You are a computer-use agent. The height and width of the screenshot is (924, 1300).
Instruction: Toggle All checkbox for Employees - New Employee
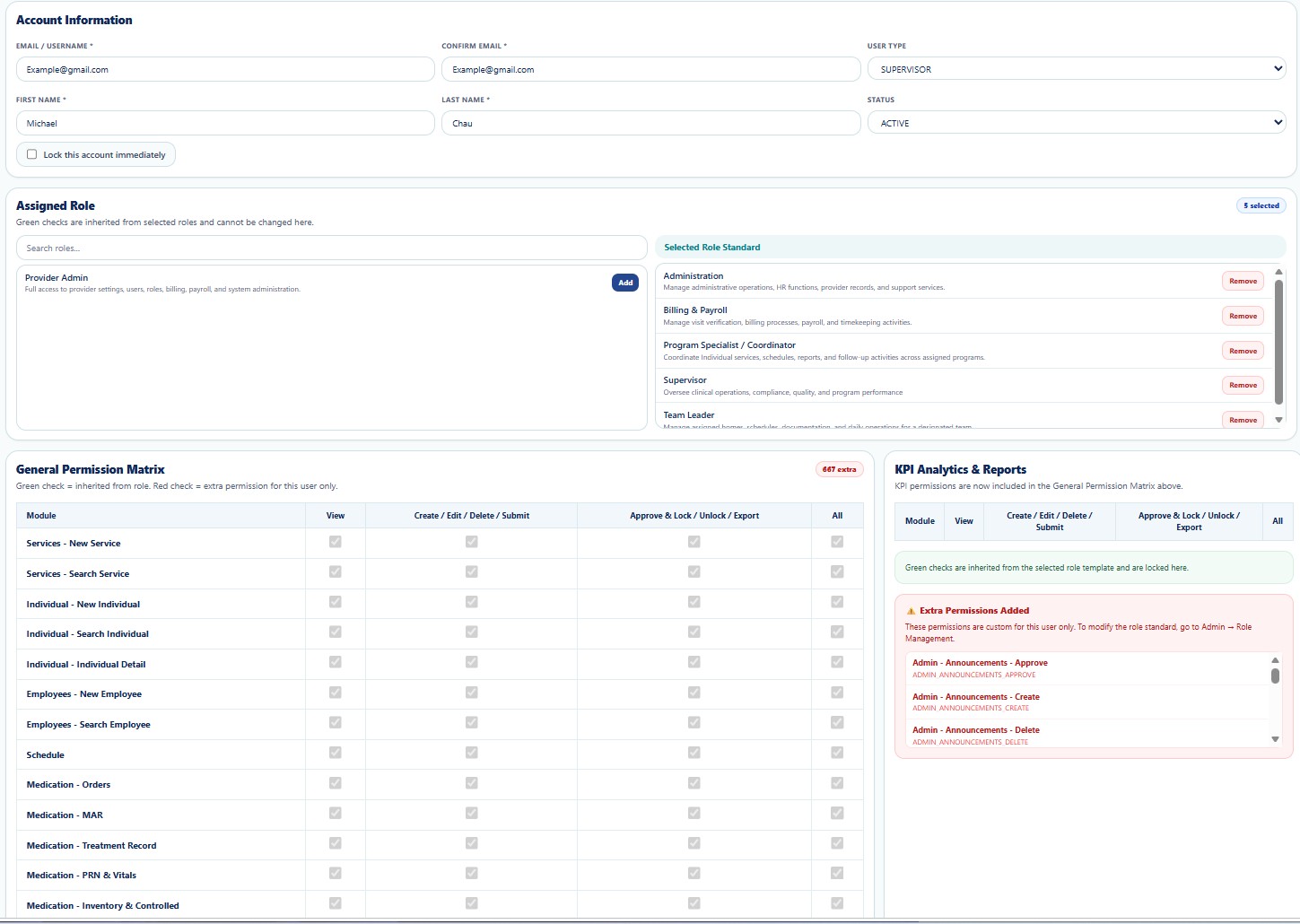pyautogui.click(x=837, y=693)
